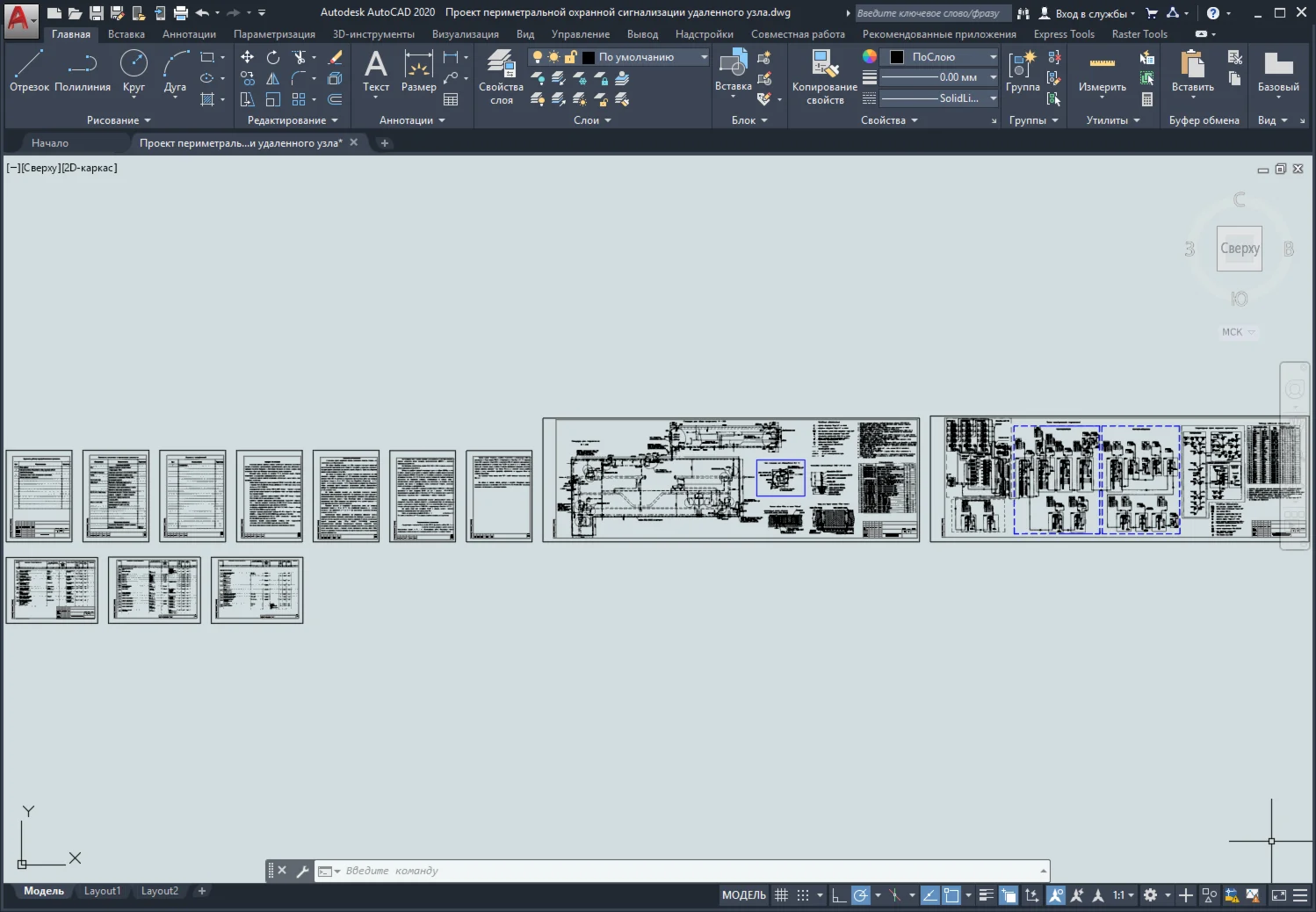The image size is (1316, 912).
Task: Add a new layout with plus button
Action: coord(202,891)
